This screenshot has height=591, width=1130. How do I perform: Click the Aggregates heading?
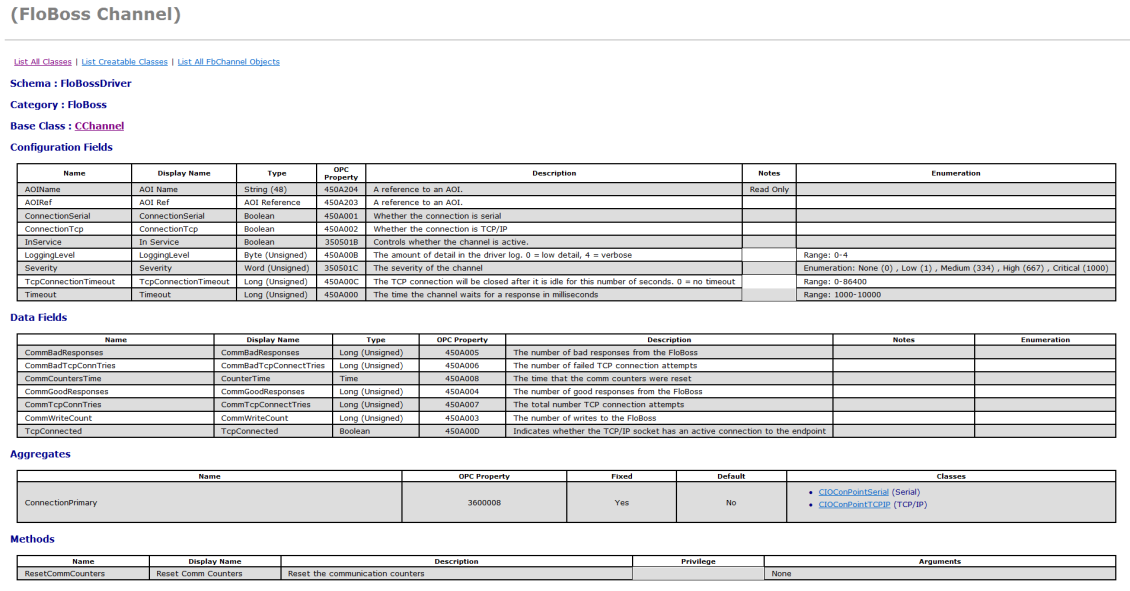tap(40, 455)
